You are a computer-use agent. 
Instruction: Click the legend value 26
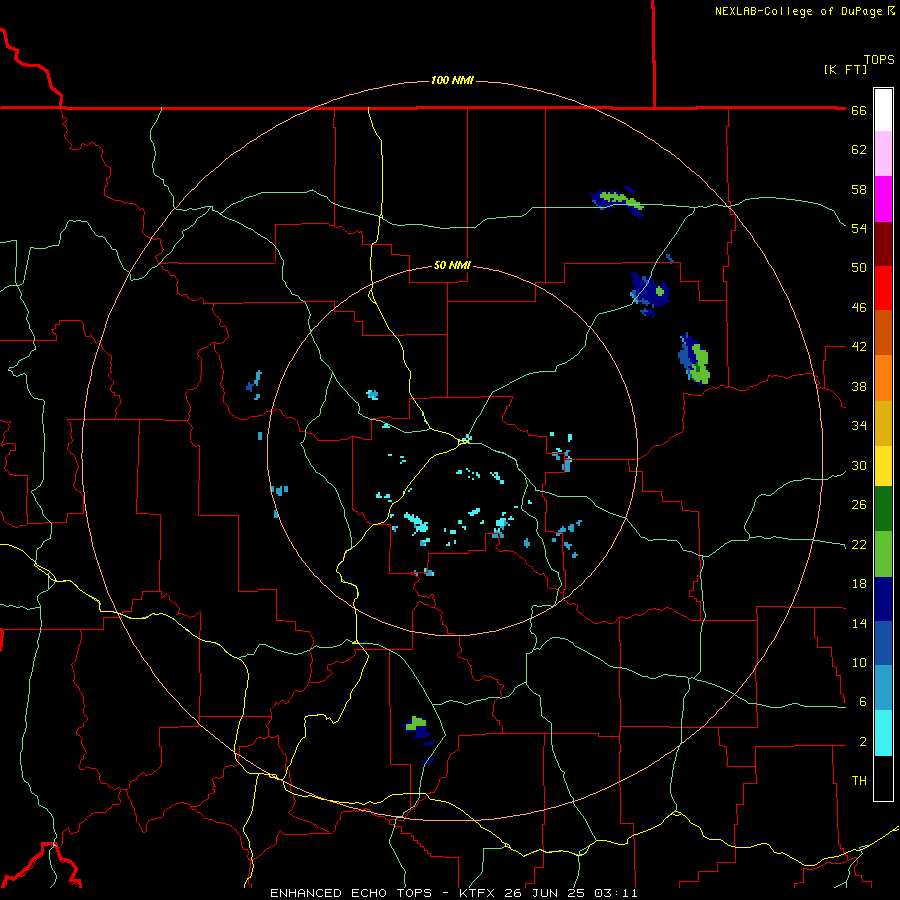[x=859, y=505]
